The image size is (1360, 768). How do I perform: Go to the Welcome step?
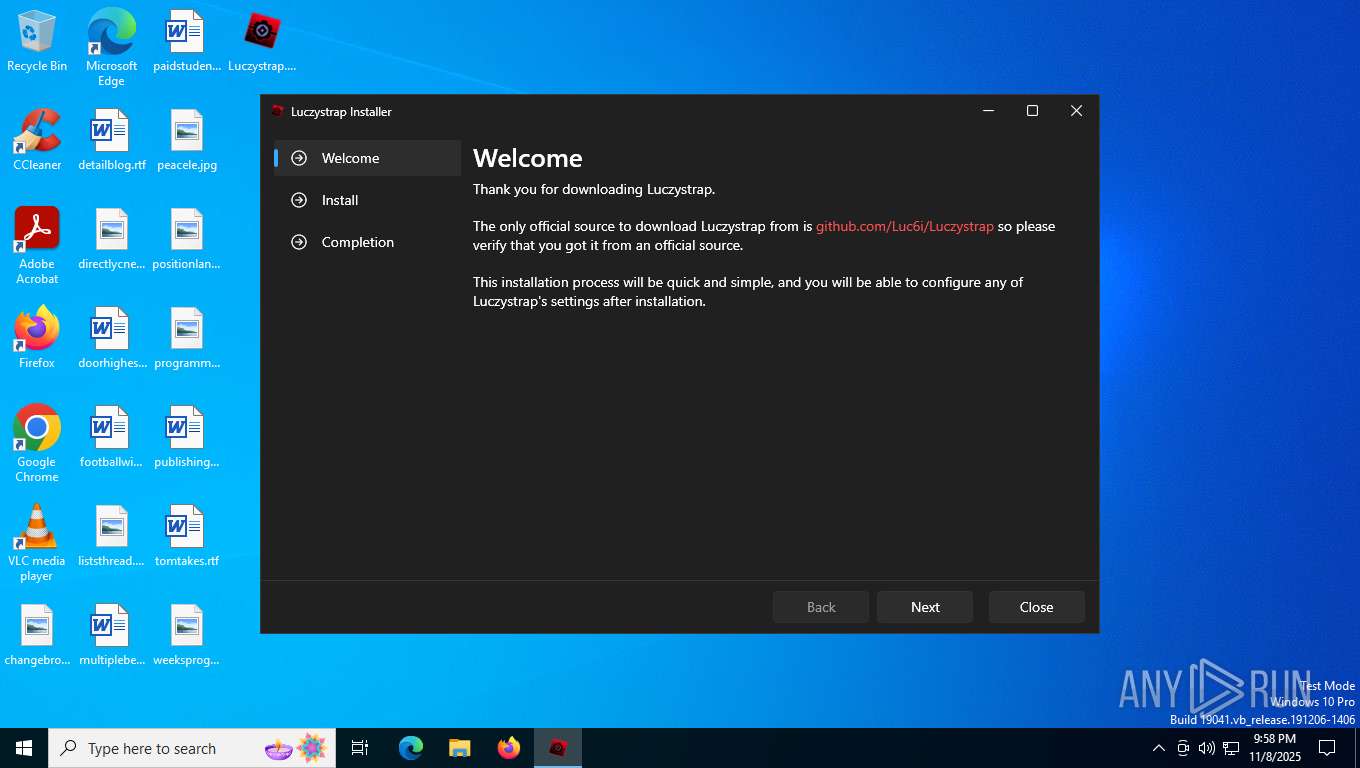coord(367,158)
